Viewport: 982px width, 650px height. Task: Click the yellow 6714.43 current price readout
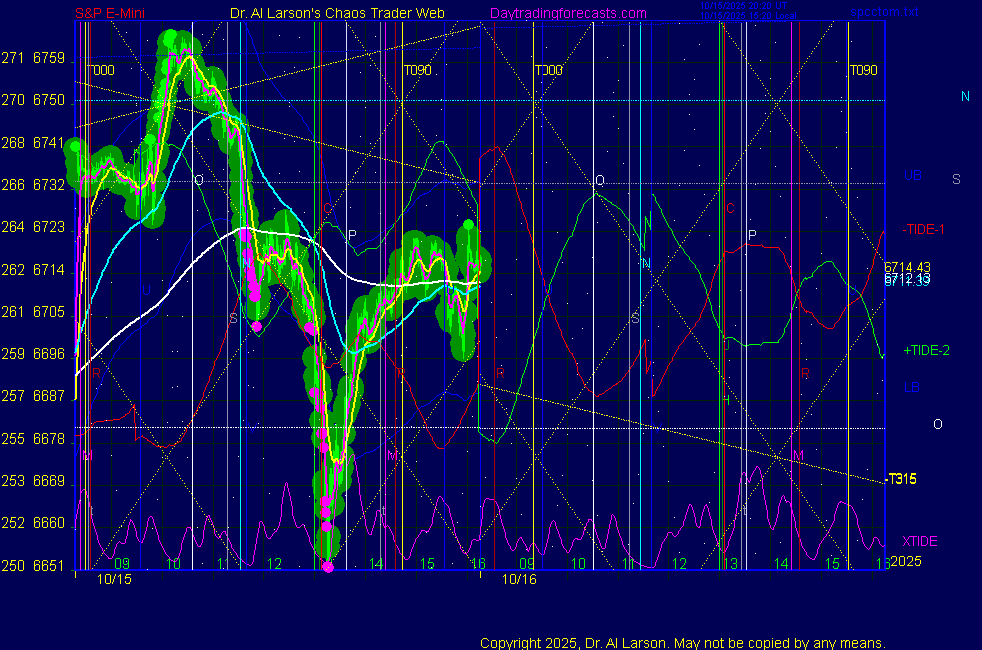(x=907, y=266)
